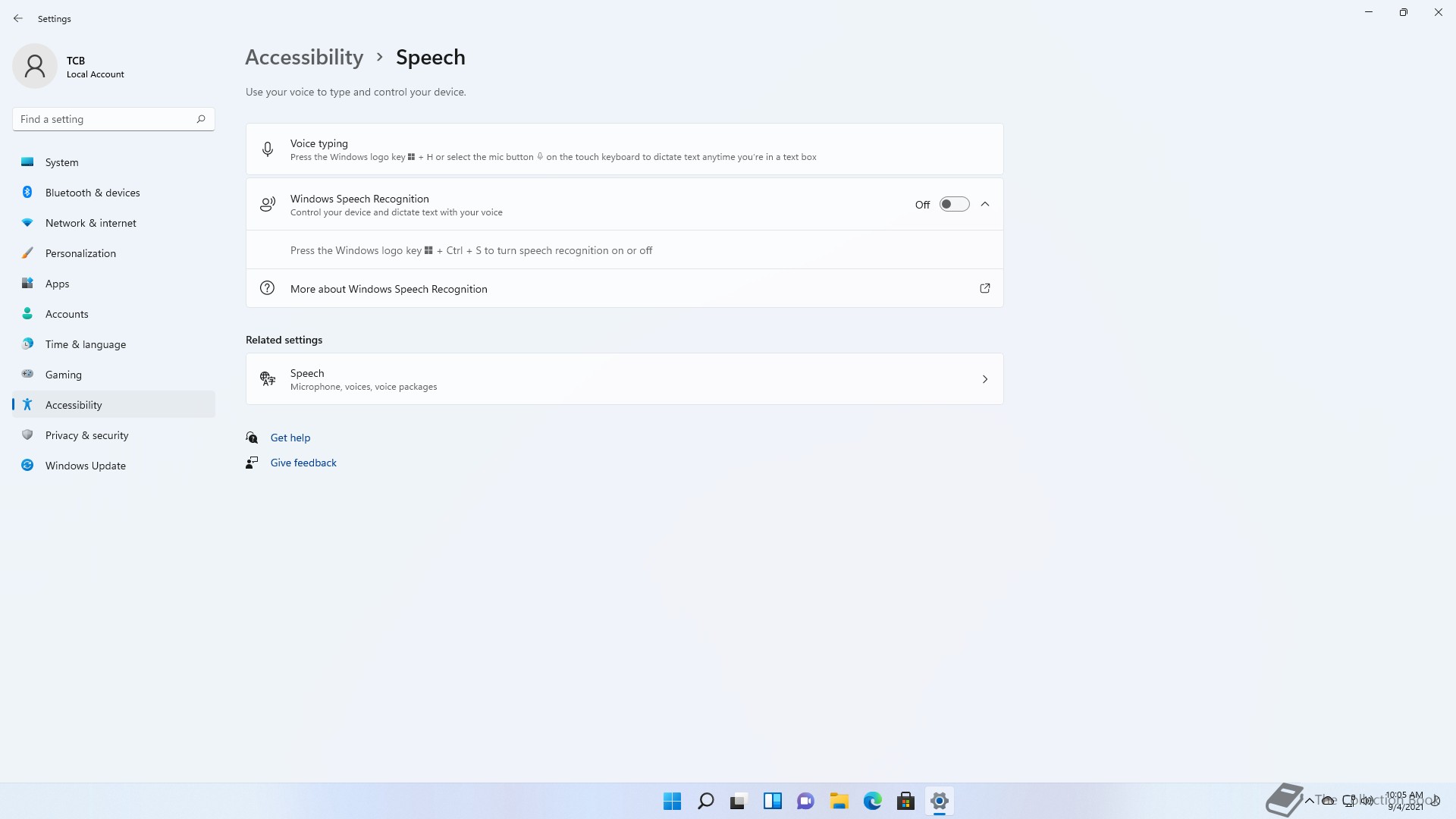Collapse the Windows Speech Recognition section chevron

(985, 205)
